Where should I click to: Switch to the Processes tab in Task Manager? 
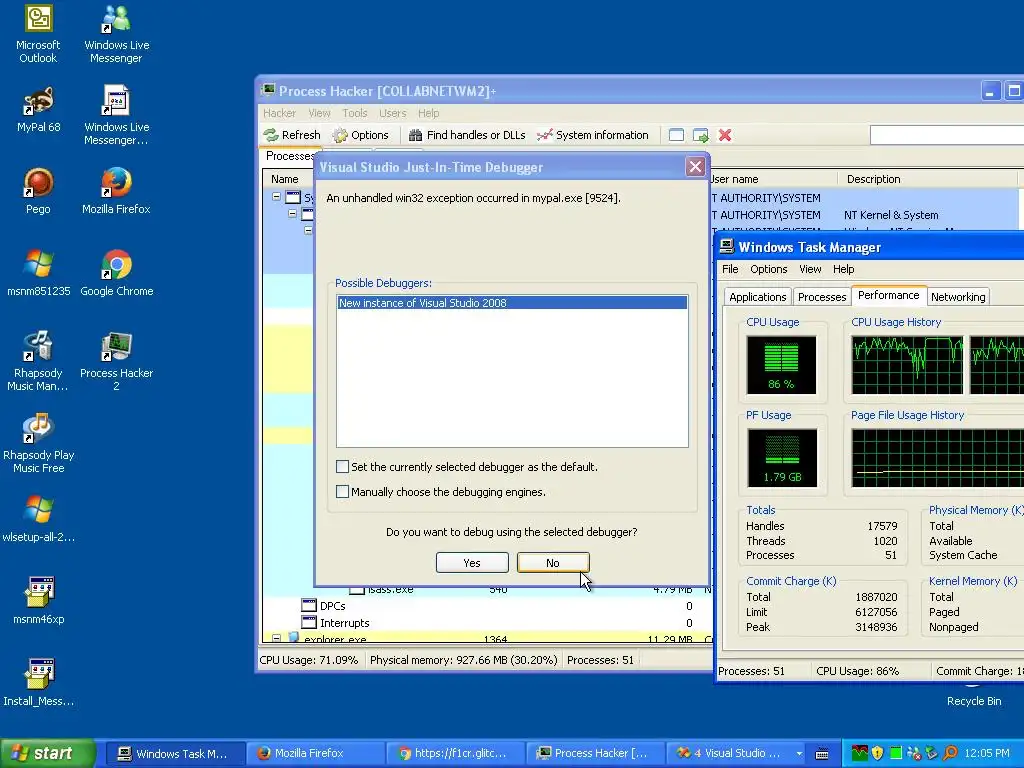tap(822, 296)
